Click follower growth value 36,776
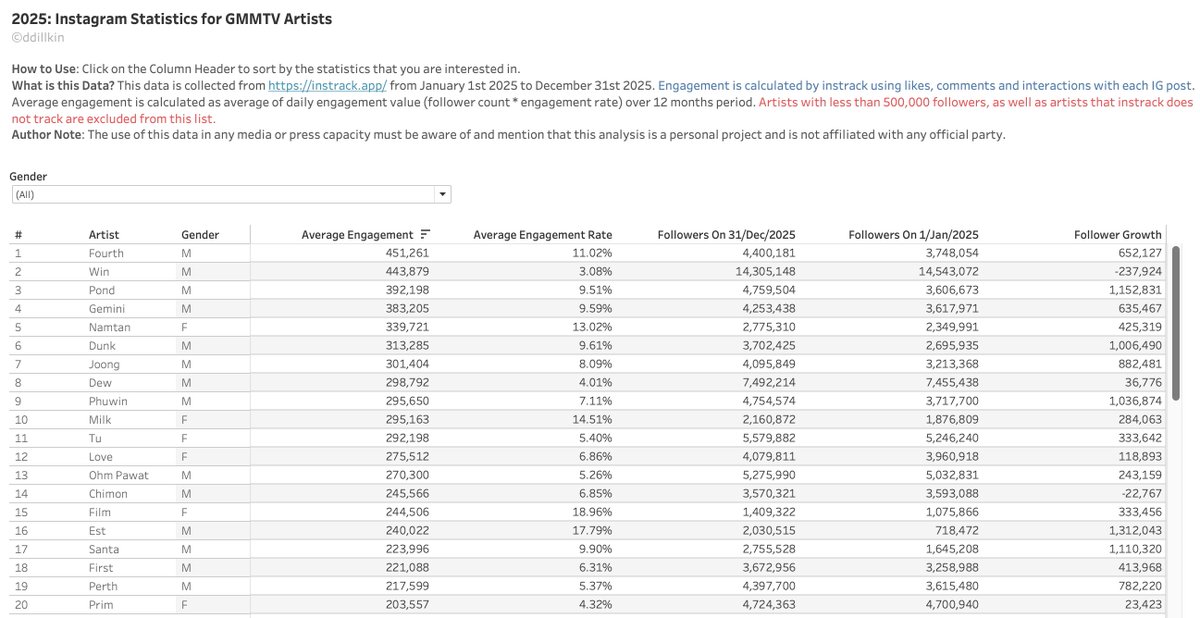The height and width of the screenshot is (618, 1200). point(1142,383)
